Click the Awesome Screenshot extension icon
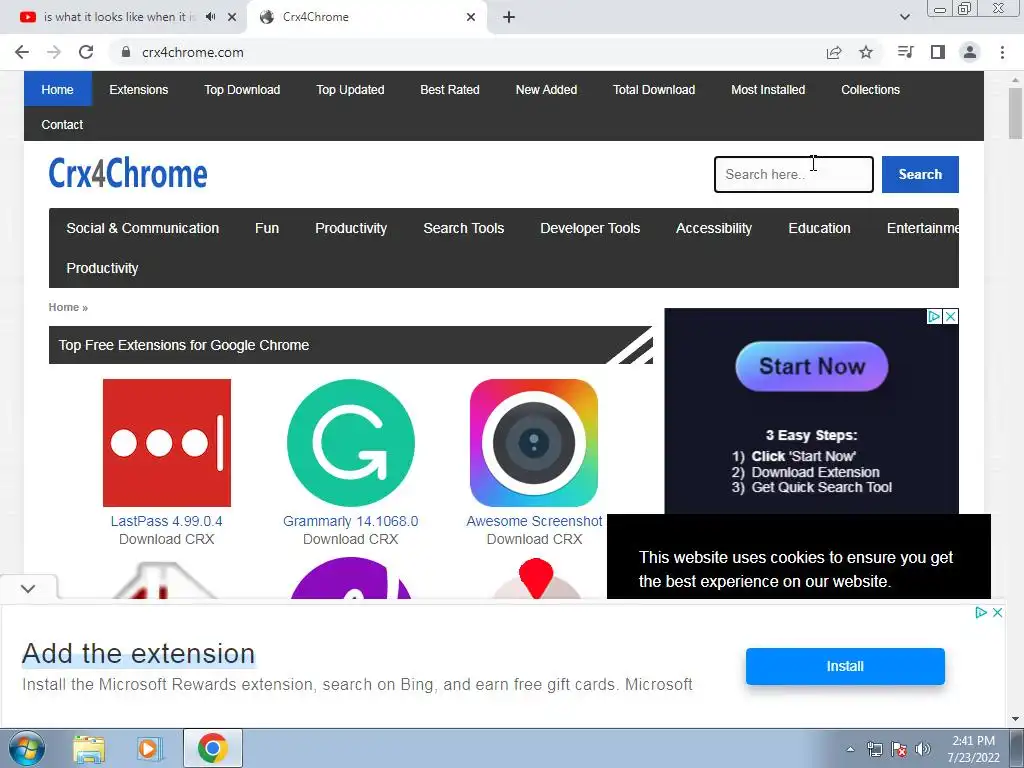This screenshot has height=768, width=1024. 534,443
